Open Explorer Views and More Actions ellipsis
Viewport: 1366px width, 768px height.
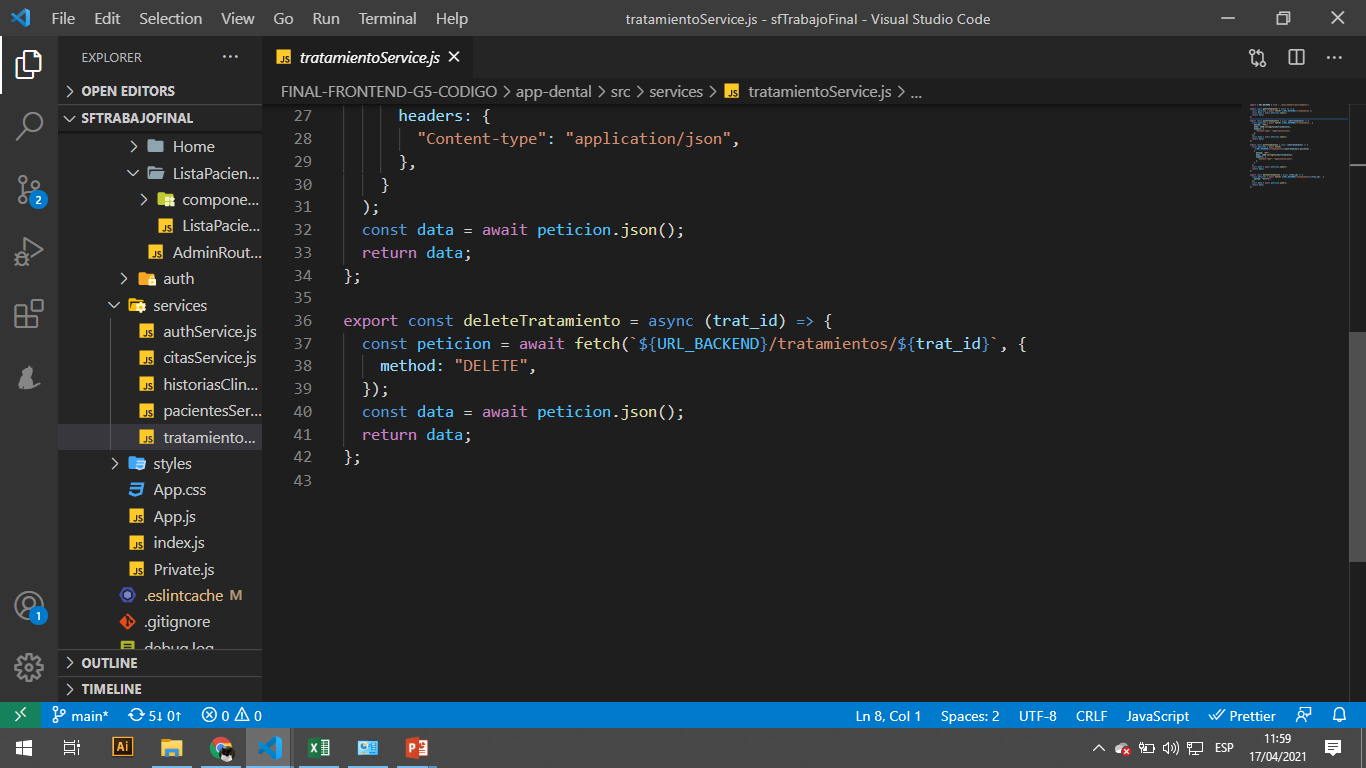coord(231,57)
